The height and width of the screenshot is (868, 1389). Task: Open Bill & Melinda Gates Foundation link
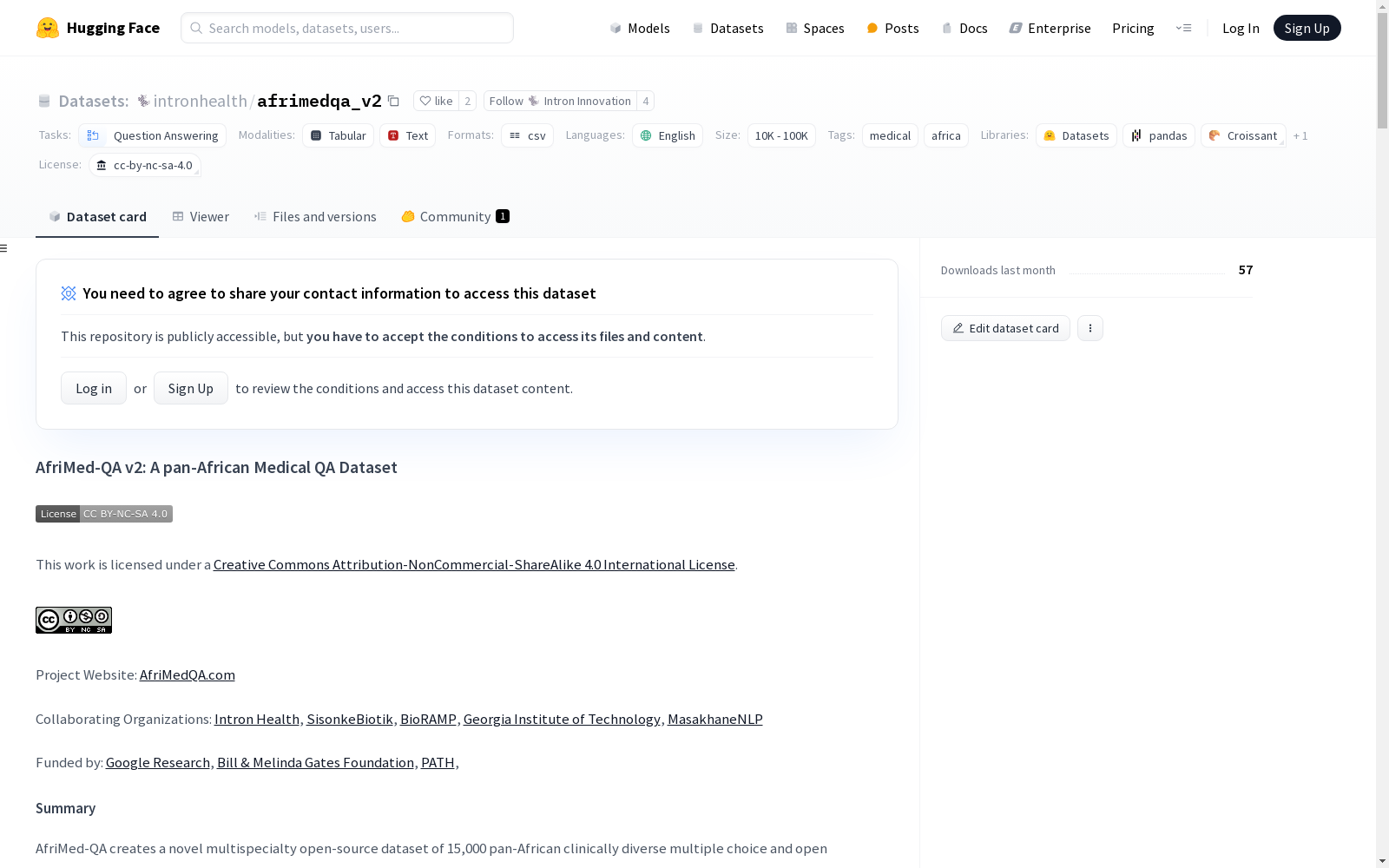315,762
